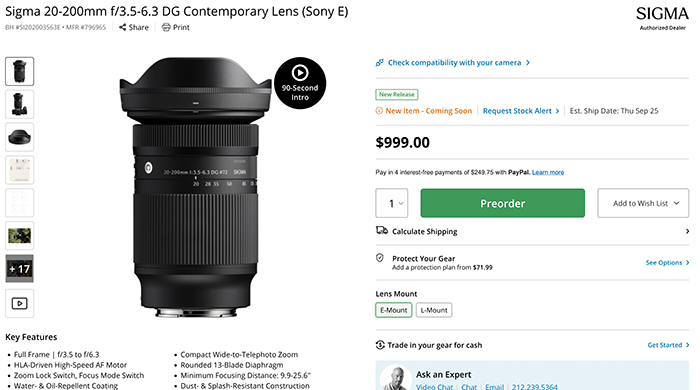Select the lens with camera thumbnail
The width and height of the screenshot is (700, 390).
[20, 104]
